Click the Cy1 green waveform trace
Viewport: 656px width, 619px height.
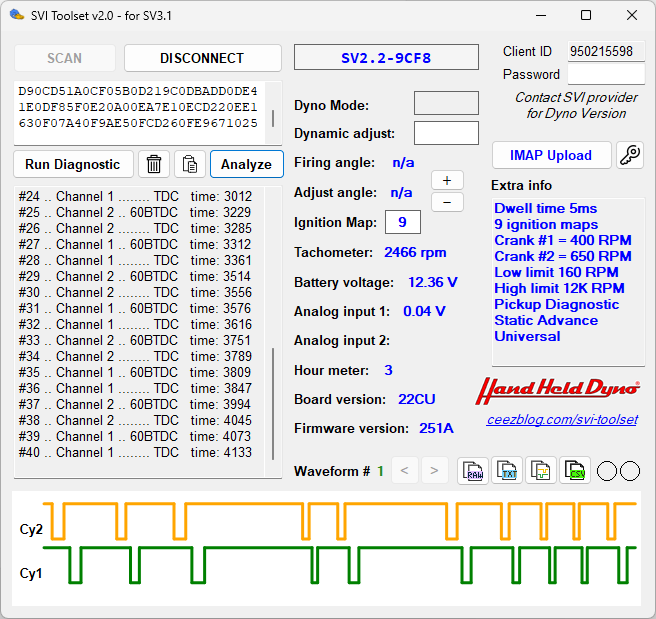coord(340,565)
